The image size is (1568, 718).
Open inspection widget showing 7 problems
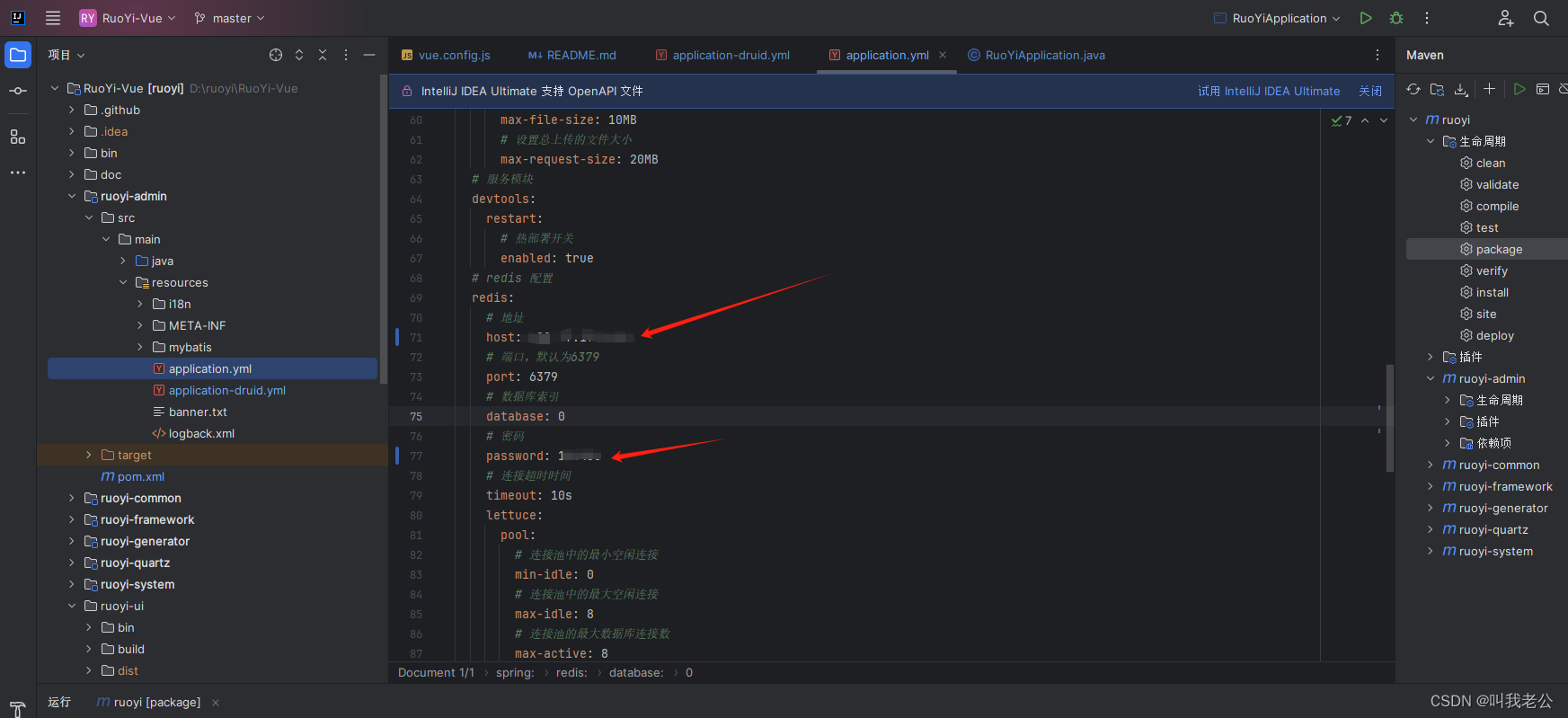(1342, 120)
